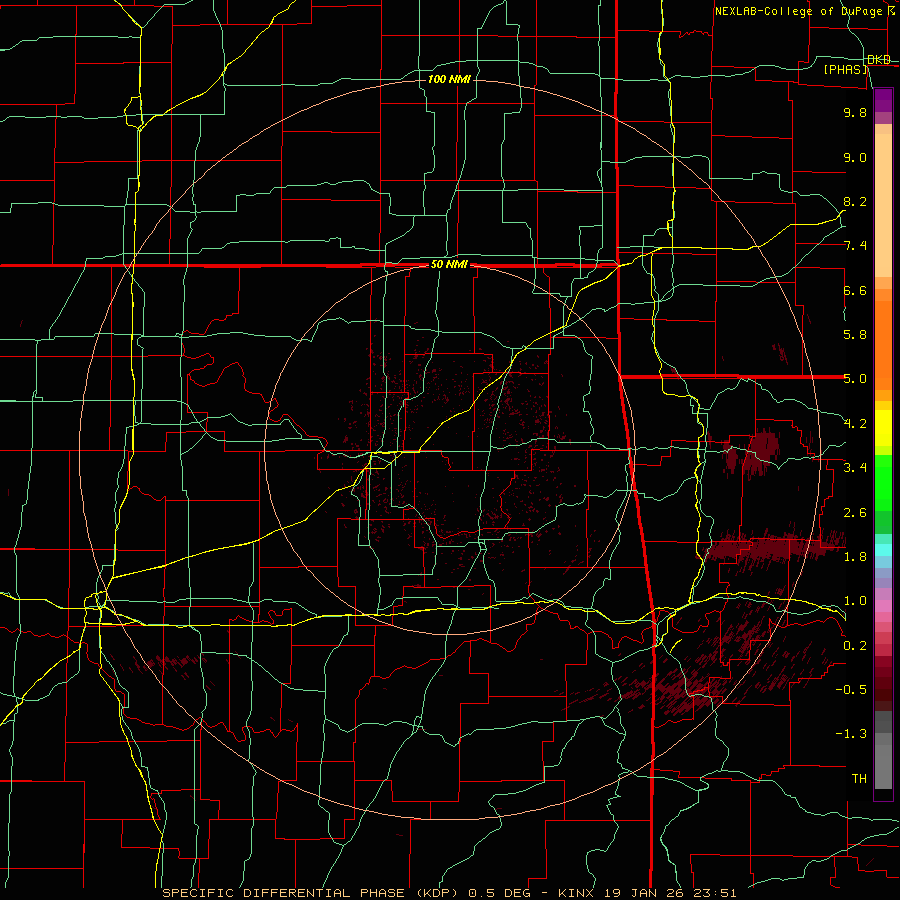Select the 2.6 scale label
The width and height of the screenshot is (900, 900).
(x=855, y=513)
